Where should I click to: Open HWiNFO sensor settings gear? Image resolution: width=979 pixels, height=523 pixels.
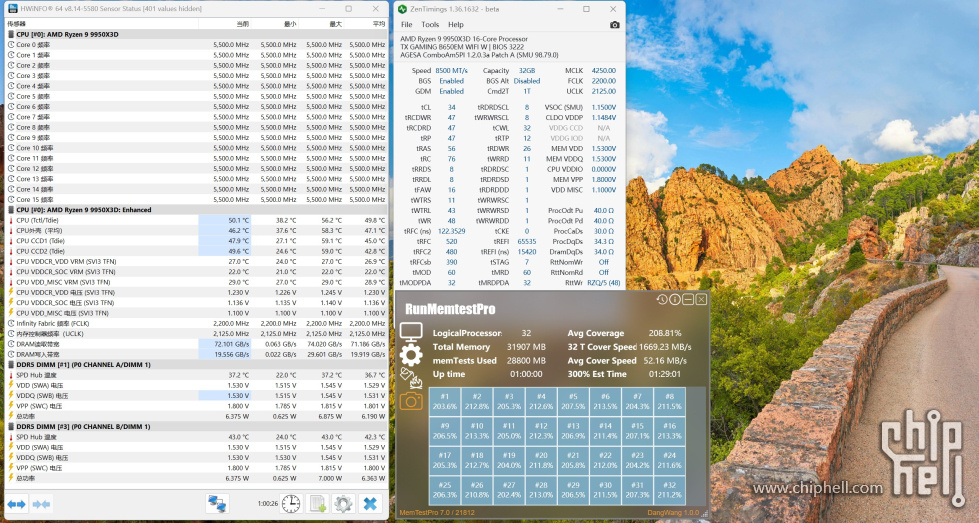tap(343, 504)
